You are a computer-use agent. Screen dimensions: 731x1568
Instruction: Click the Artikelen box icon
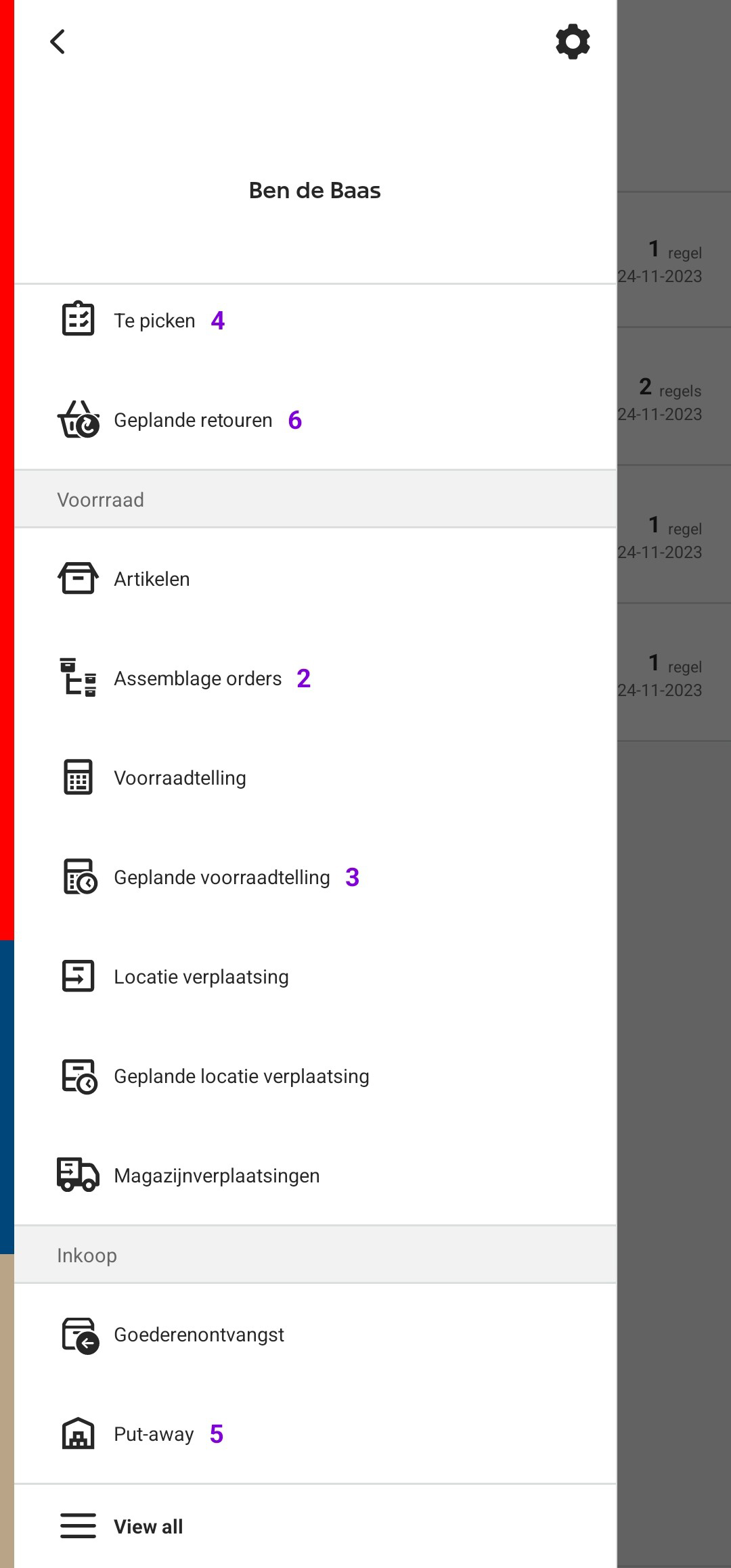[x=79, y=578]
